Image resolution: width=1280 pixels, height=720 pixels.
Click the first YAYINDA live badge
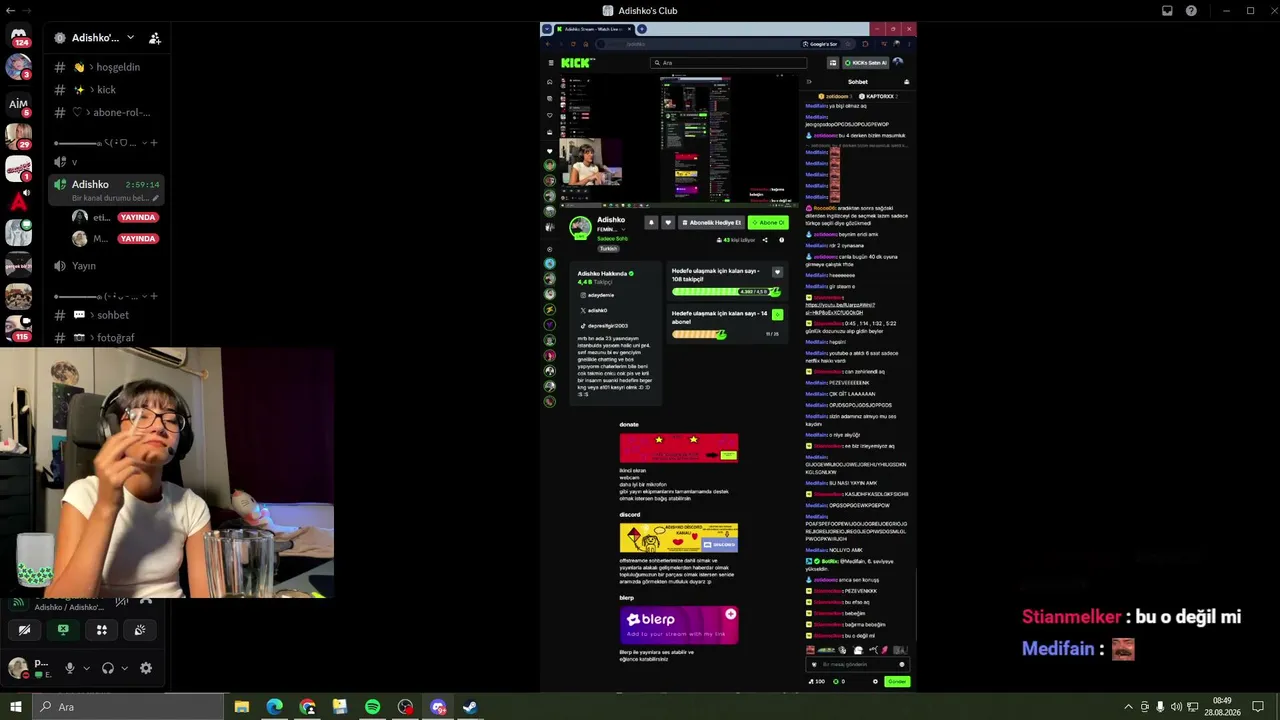138,217
